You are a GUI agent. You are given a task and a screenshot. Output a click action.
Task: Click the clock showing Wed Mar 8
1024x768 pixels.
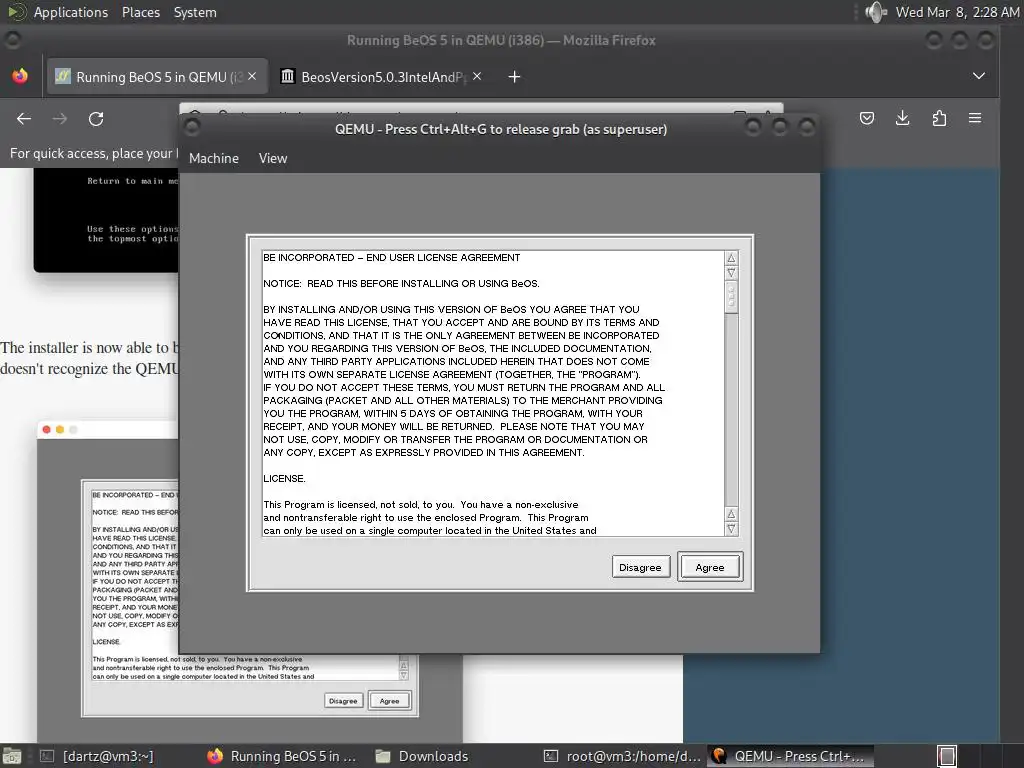[957, 12]
